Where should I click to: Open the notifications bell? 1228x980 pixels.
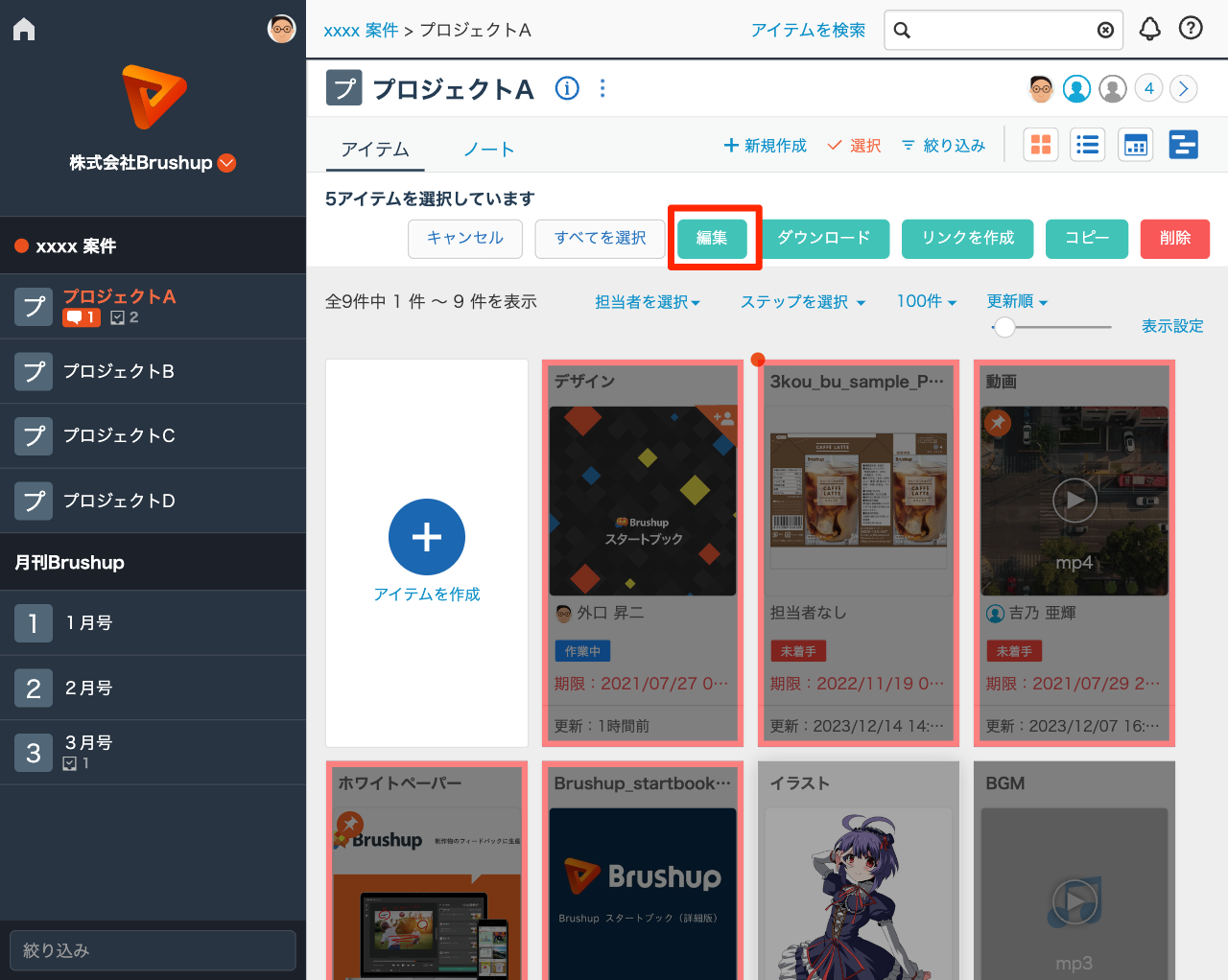(1149, 29)
